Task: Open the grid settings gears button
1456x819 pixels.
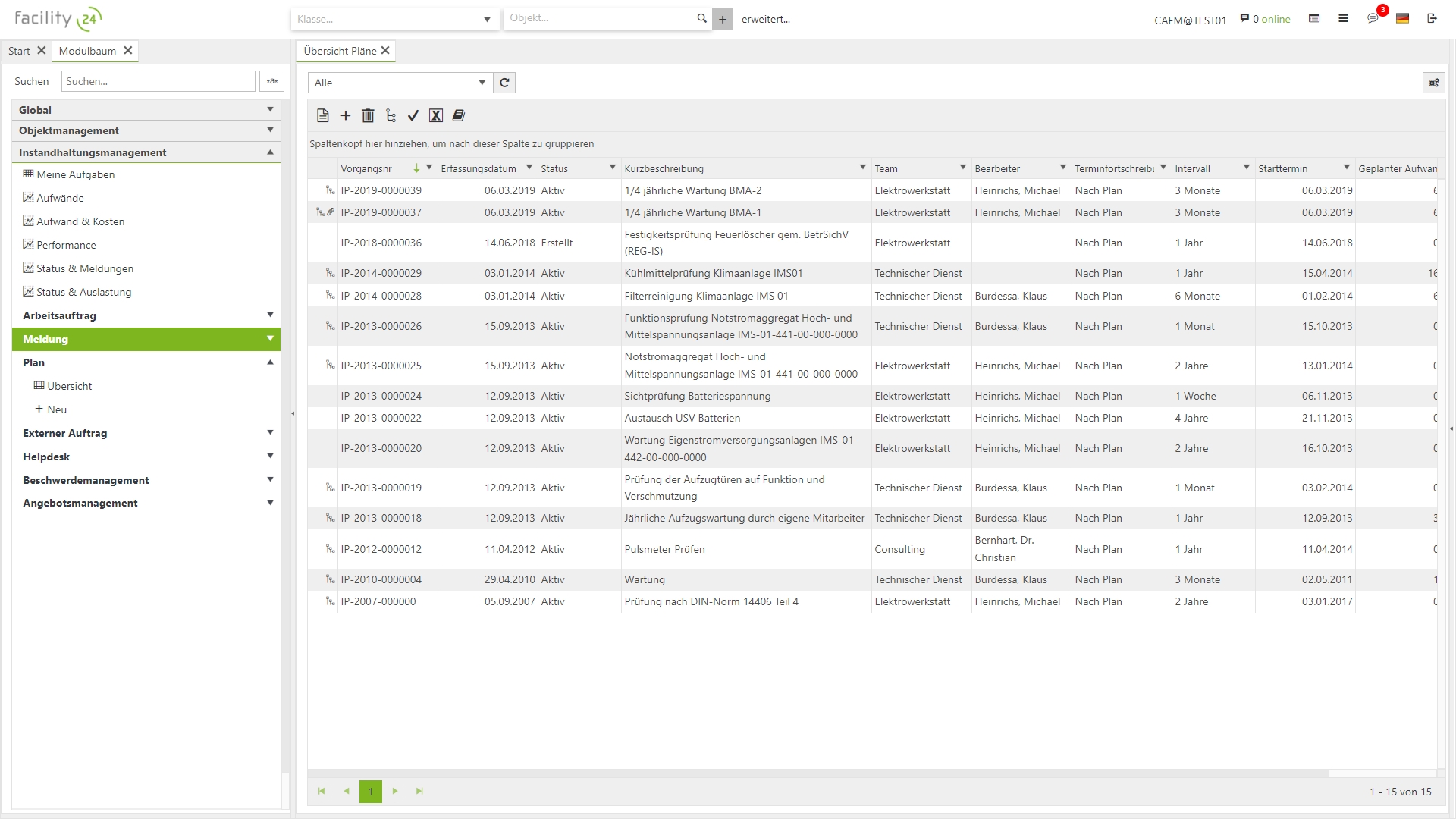Action: coord(1433,83)
